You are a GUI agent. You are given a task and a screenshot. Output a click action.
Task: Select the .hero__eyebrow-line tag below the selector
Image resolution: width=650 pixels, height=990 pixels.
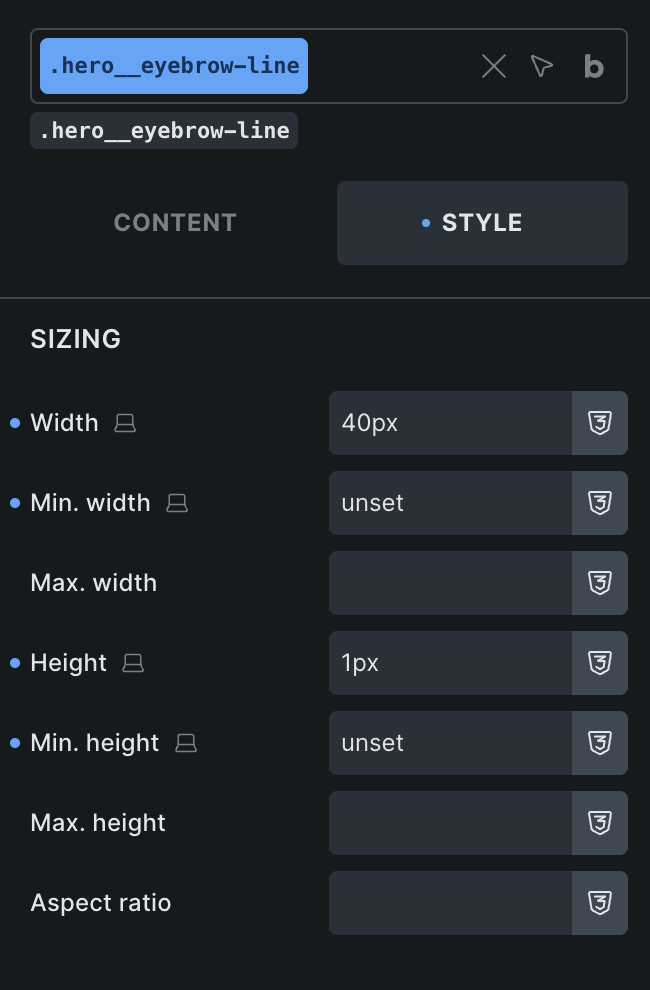point(164,130)
